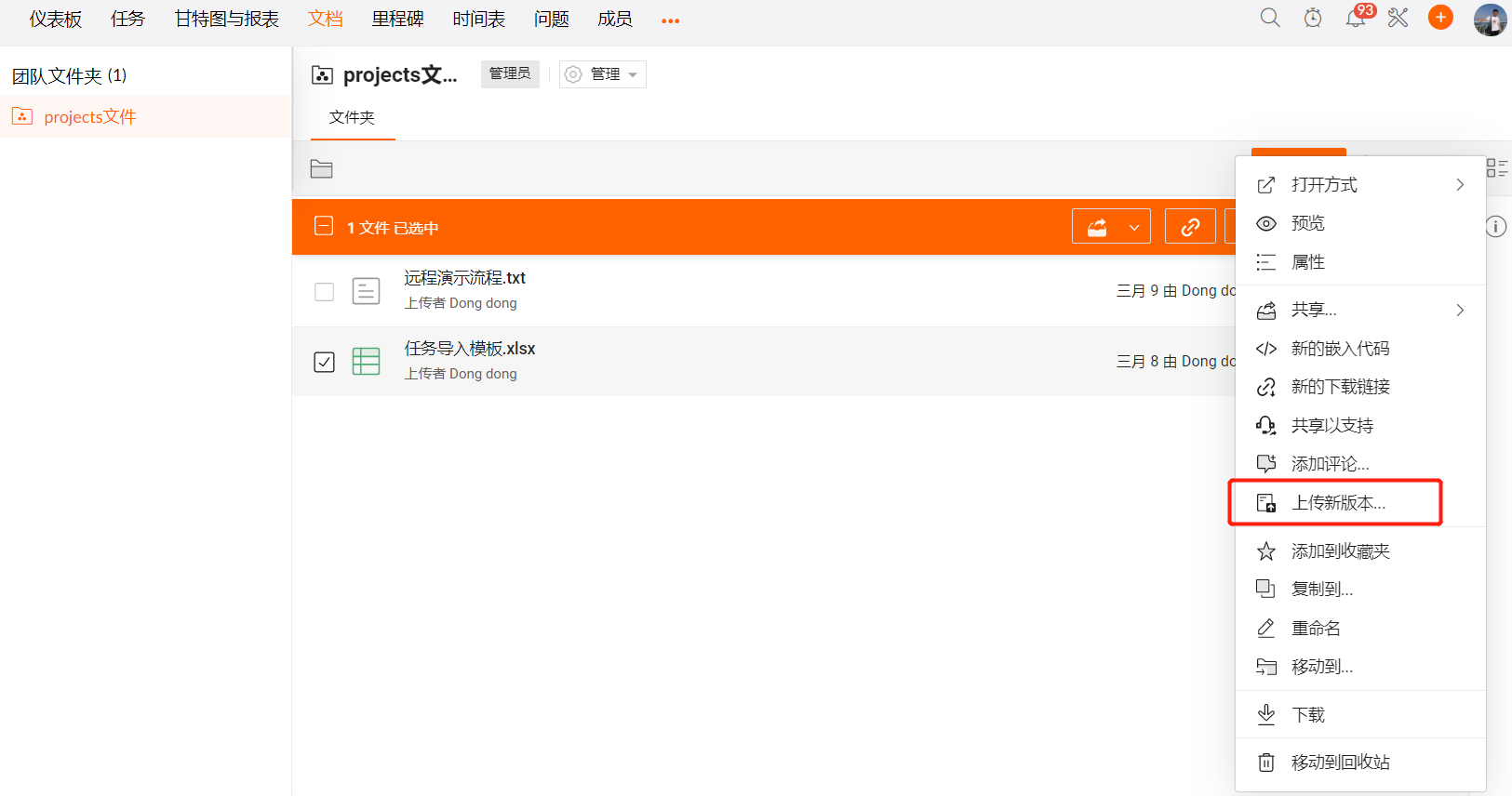Click the link icon in orange bar

click(1190, 227)
